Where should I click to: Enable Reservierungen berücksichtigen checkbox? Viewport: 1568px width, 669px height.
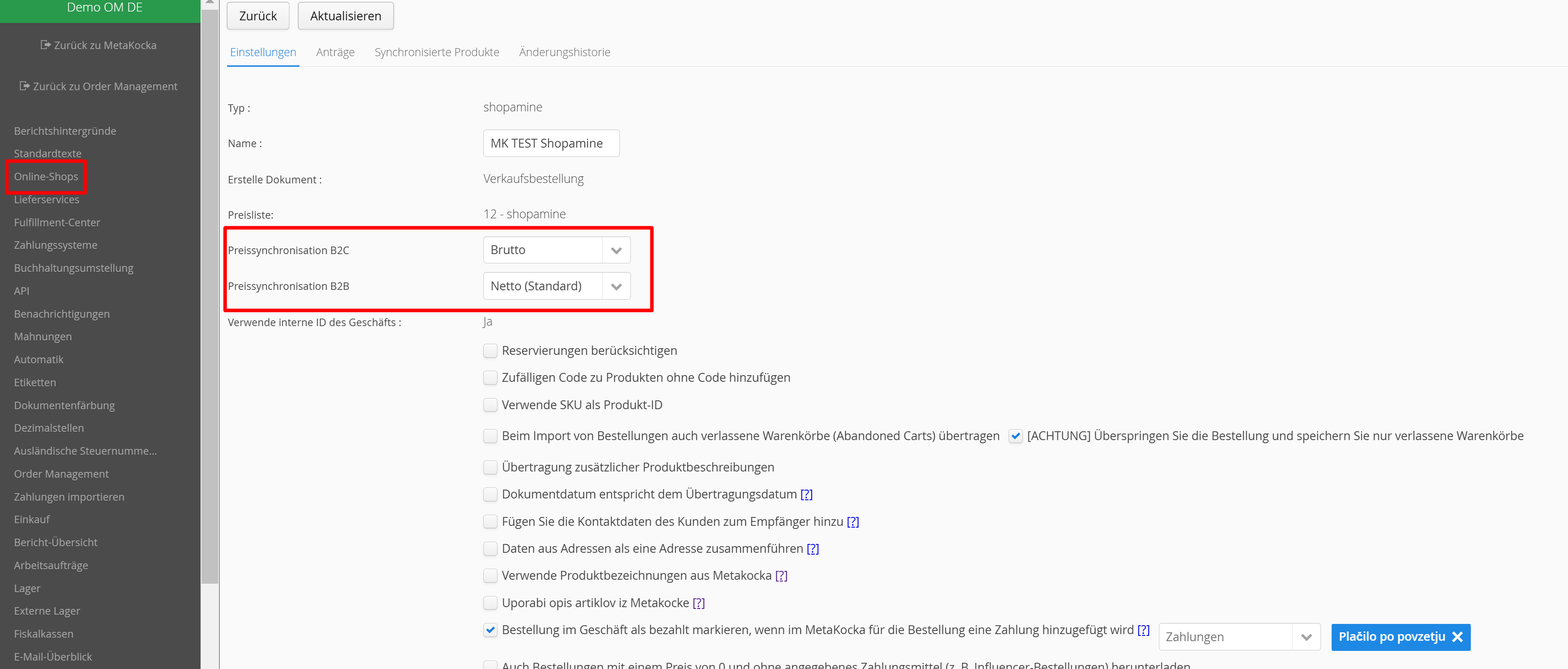(x=490, y=351)
